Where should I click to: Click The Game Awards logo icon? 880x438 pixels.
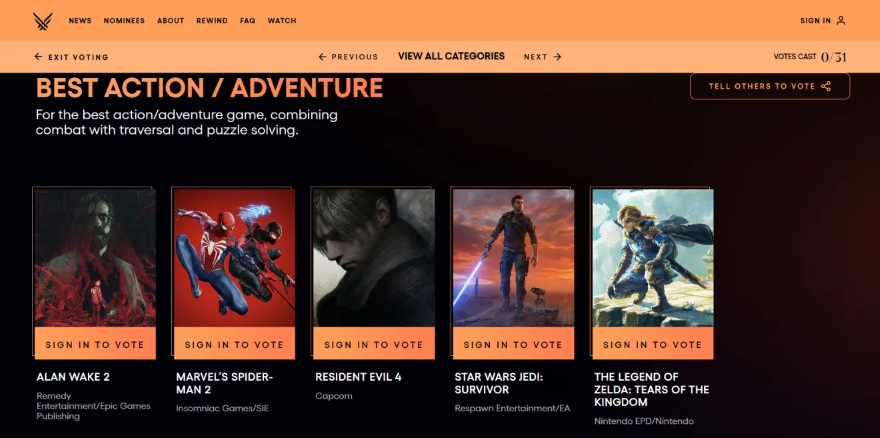(x=43, y=21)
